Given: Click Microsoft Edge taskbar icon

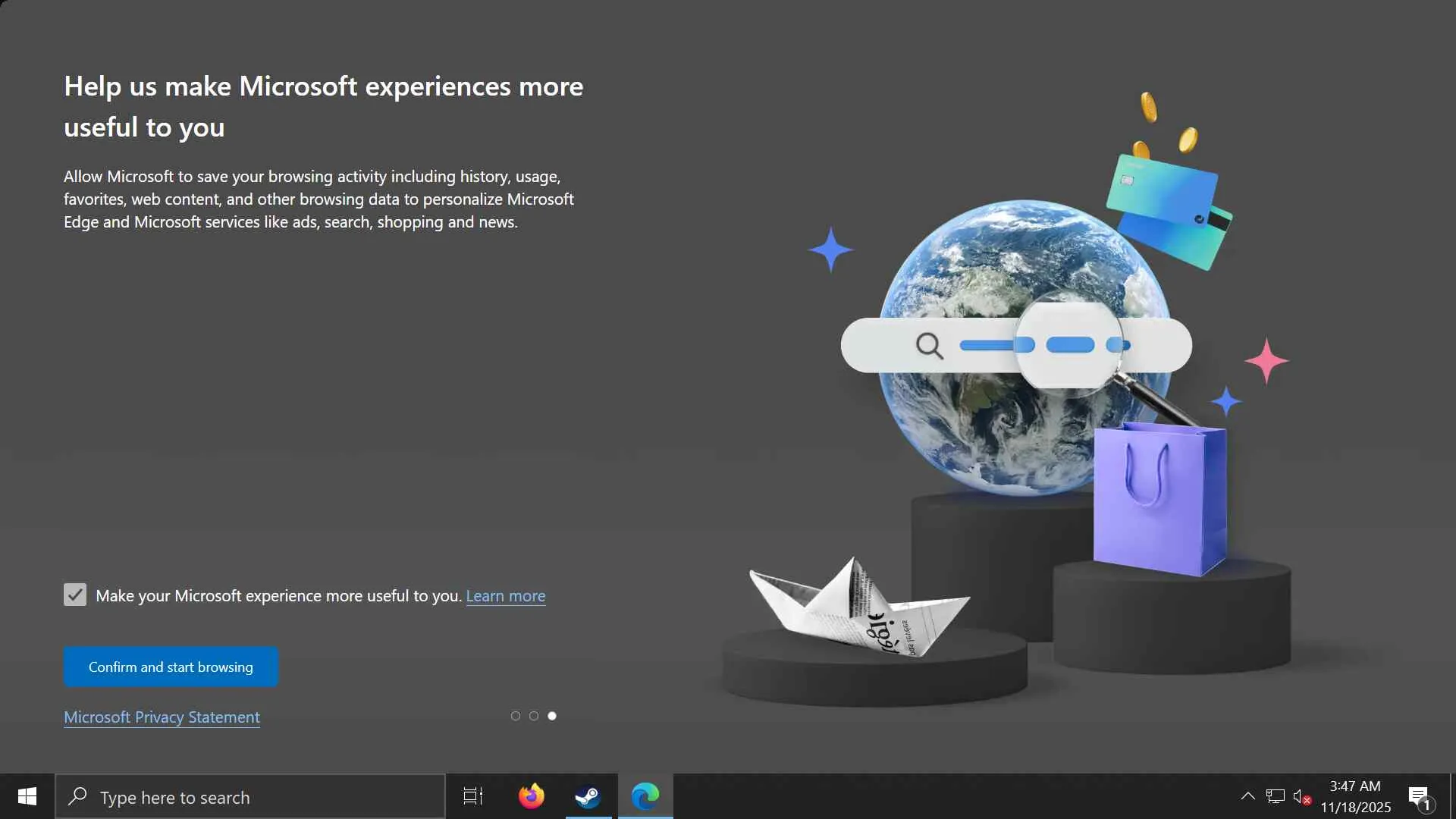Looking at the screenshot, I should click(645, 796).
